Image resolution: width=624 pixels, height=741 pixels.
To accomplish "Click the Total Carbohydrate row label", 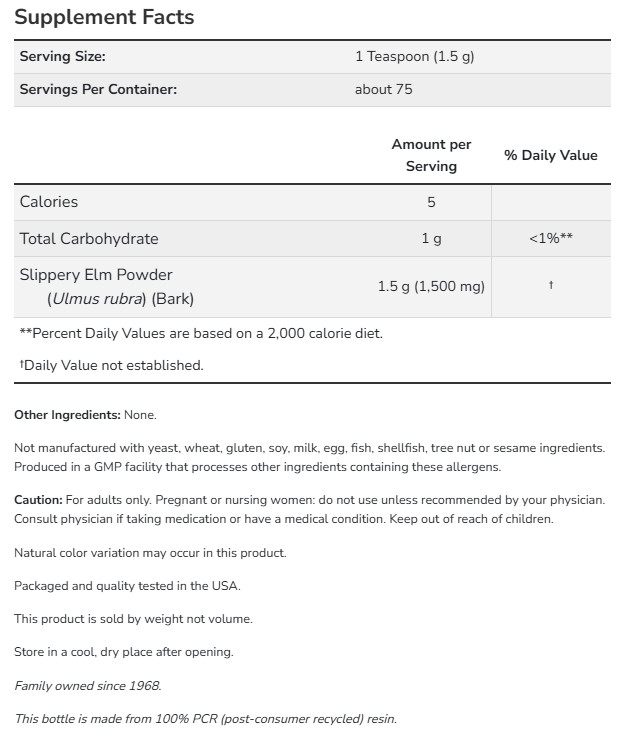I will pos(89,239).
